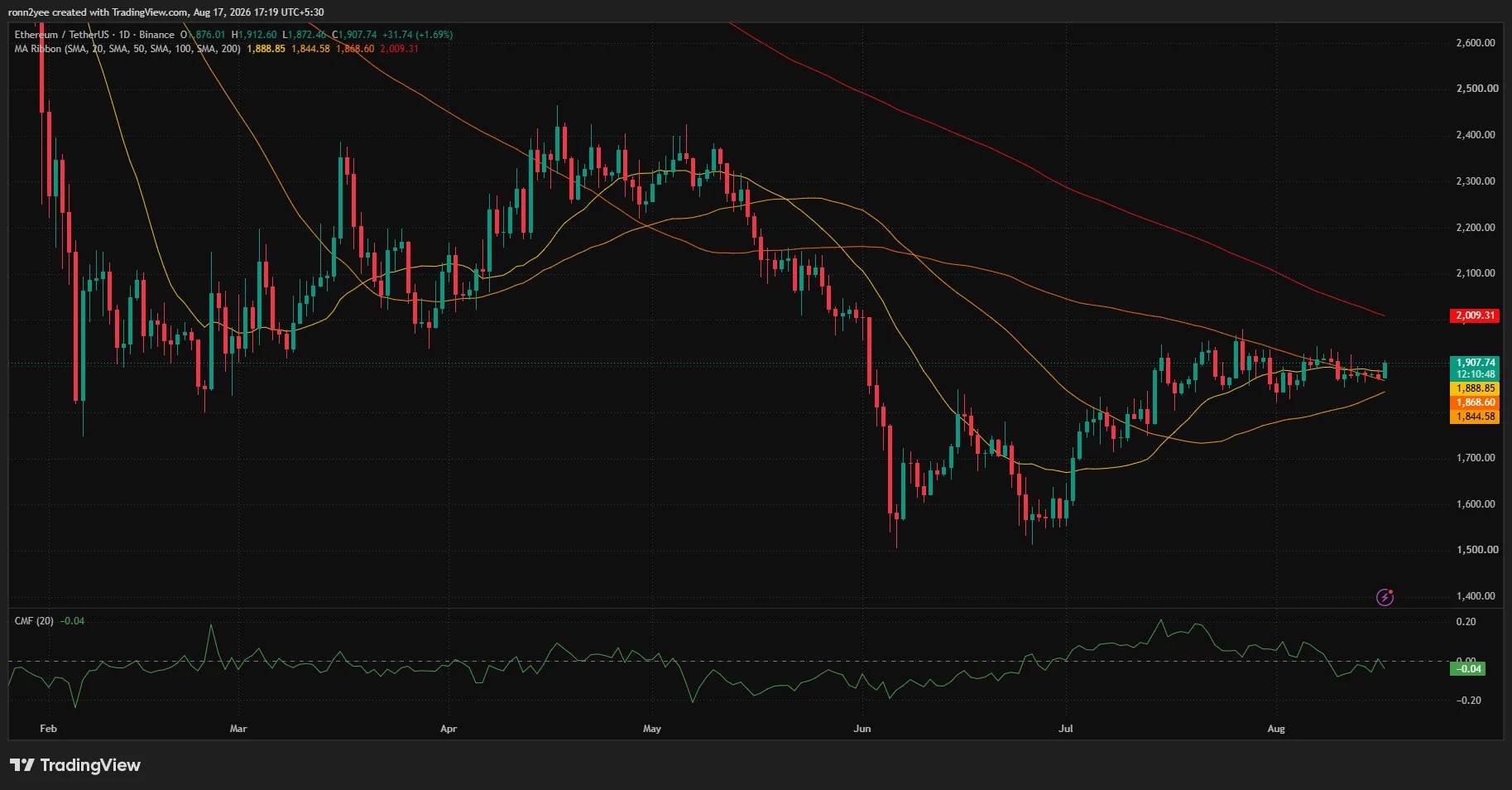Click the MA Ribbon indicator legend label
This screenshot has height=790, width=1512.
[127, 49]
